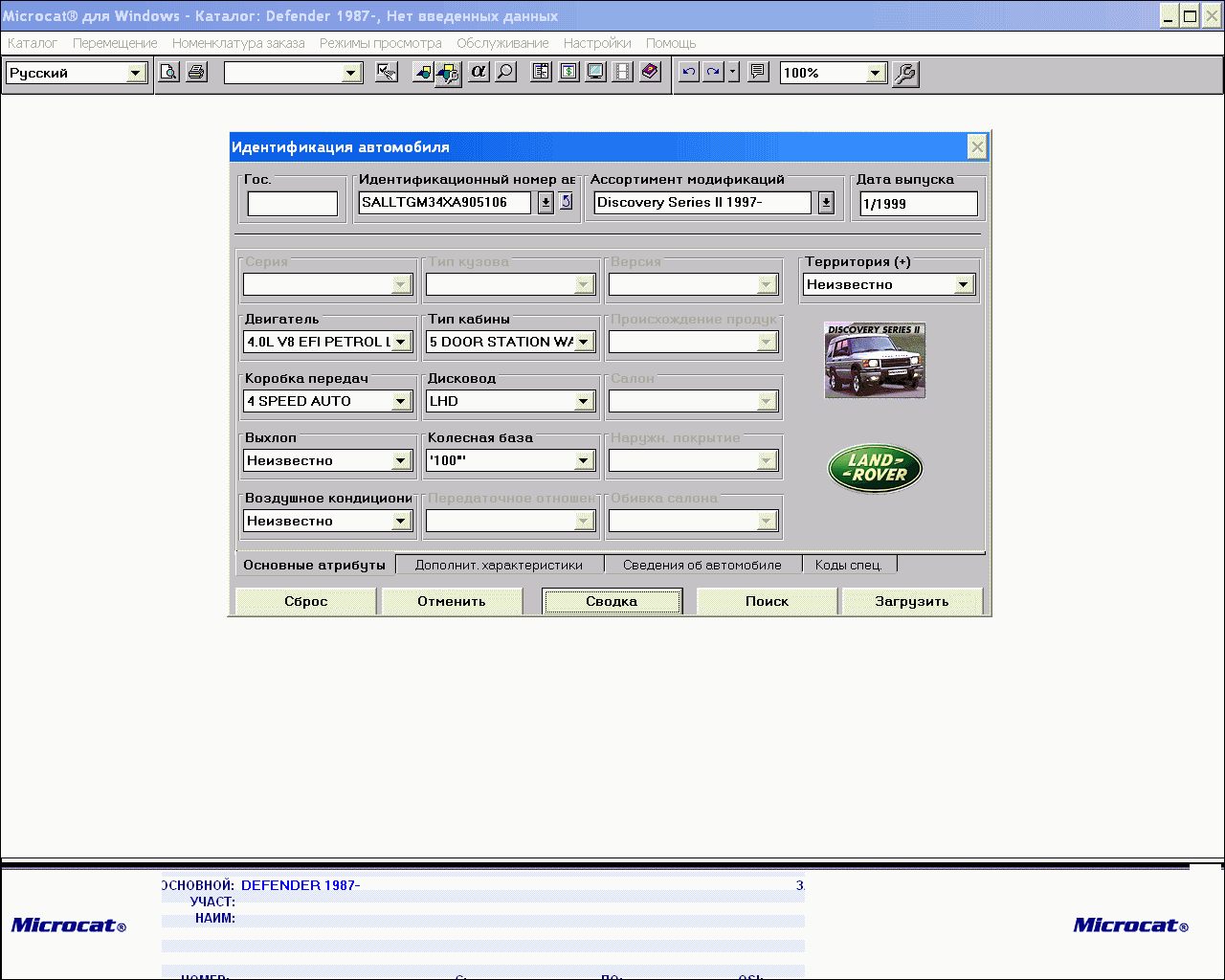Open the empty toolbar combo box
1225x980 pixels.
350,73
